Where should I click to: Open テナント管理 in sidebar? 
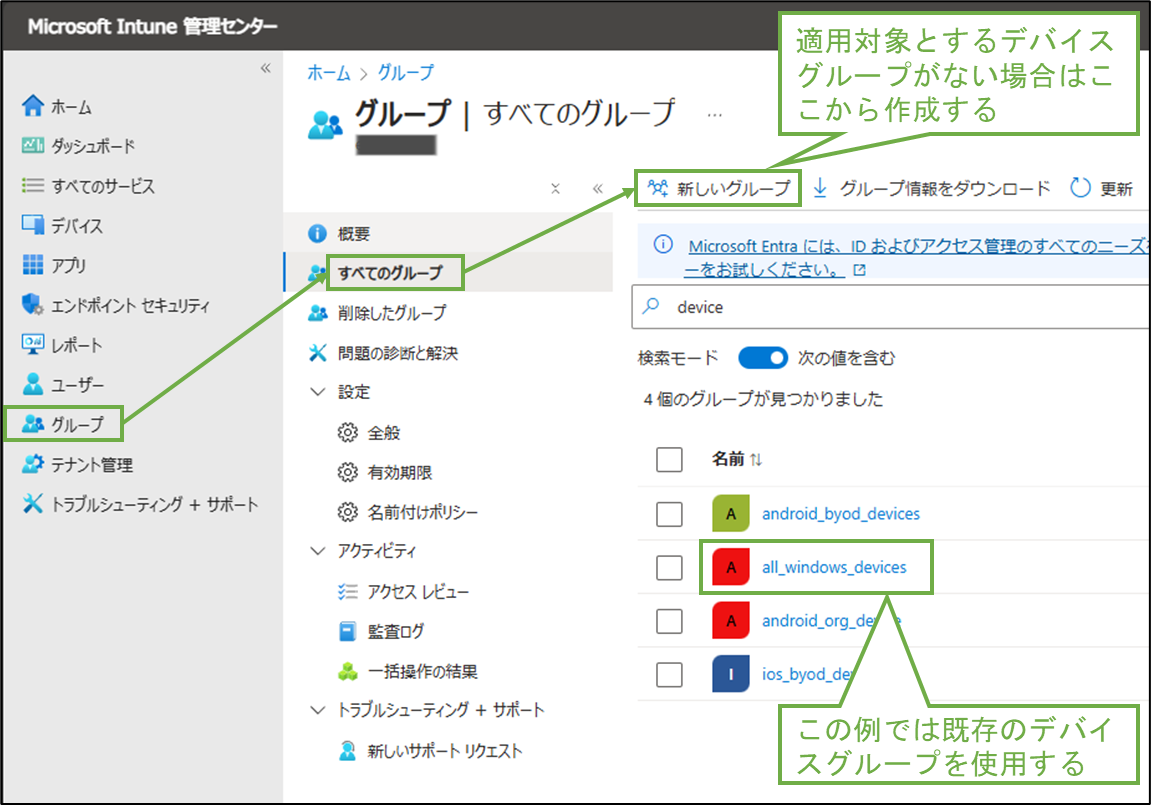[x=77, y=465]
